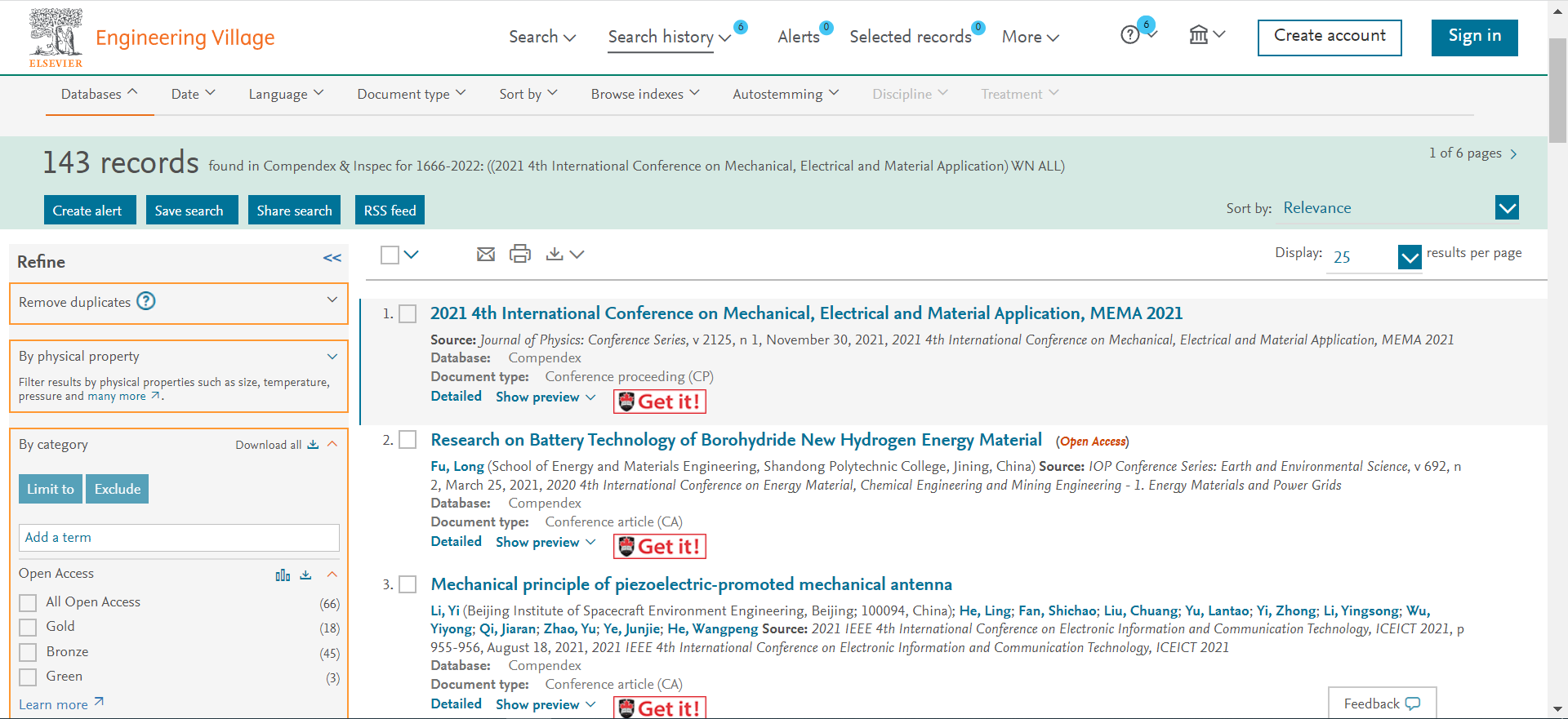Open physical properties external link icon

155,396
